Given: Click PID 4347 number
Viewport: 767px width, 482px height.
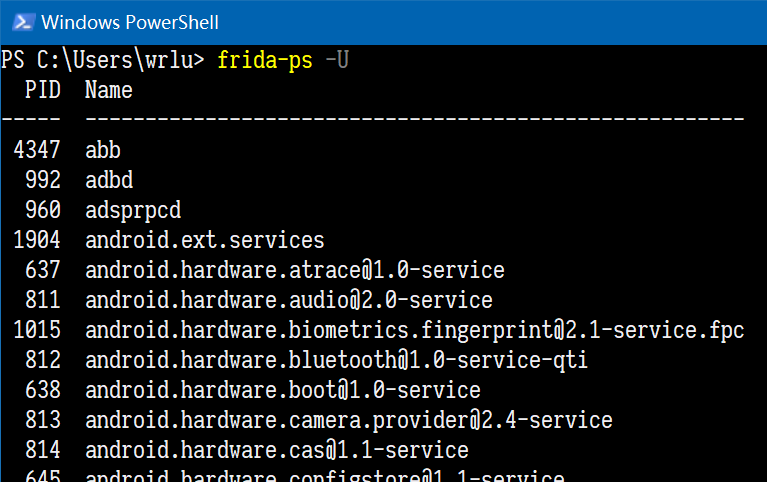Looking at the screenshot, I should click(x=37, y=150).
